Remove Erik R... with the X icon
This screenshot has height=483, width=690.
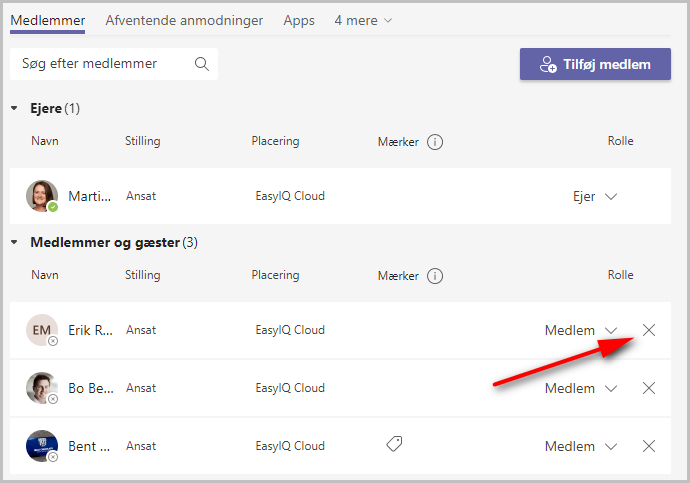(649, 330)
